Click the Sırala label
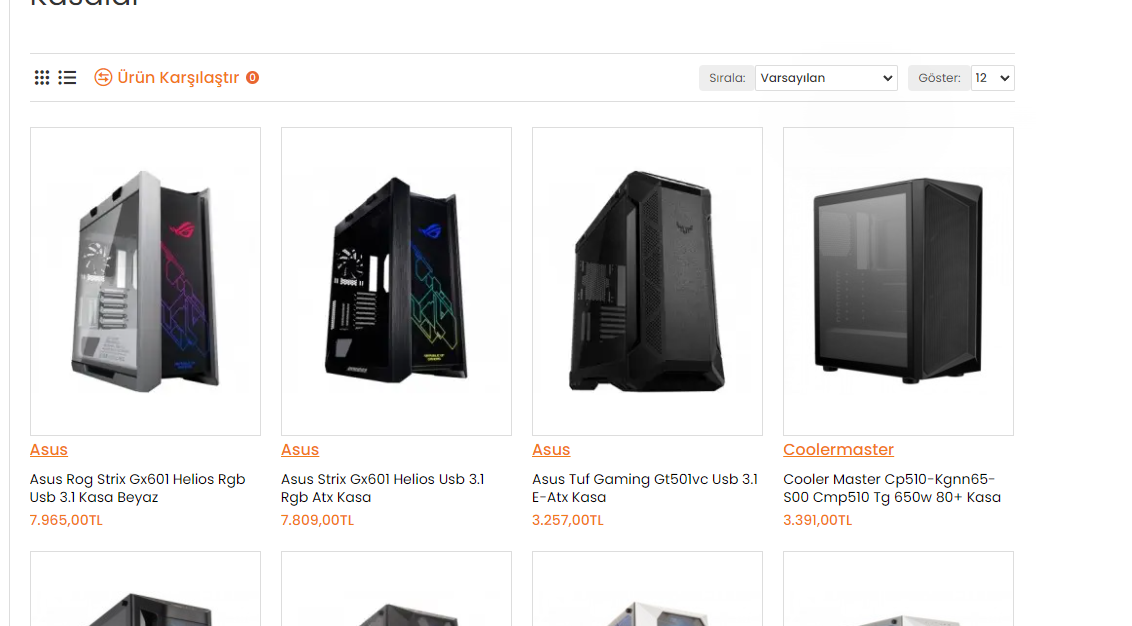The width and height of the screenshot is (1132, 626). coord(727,78)
